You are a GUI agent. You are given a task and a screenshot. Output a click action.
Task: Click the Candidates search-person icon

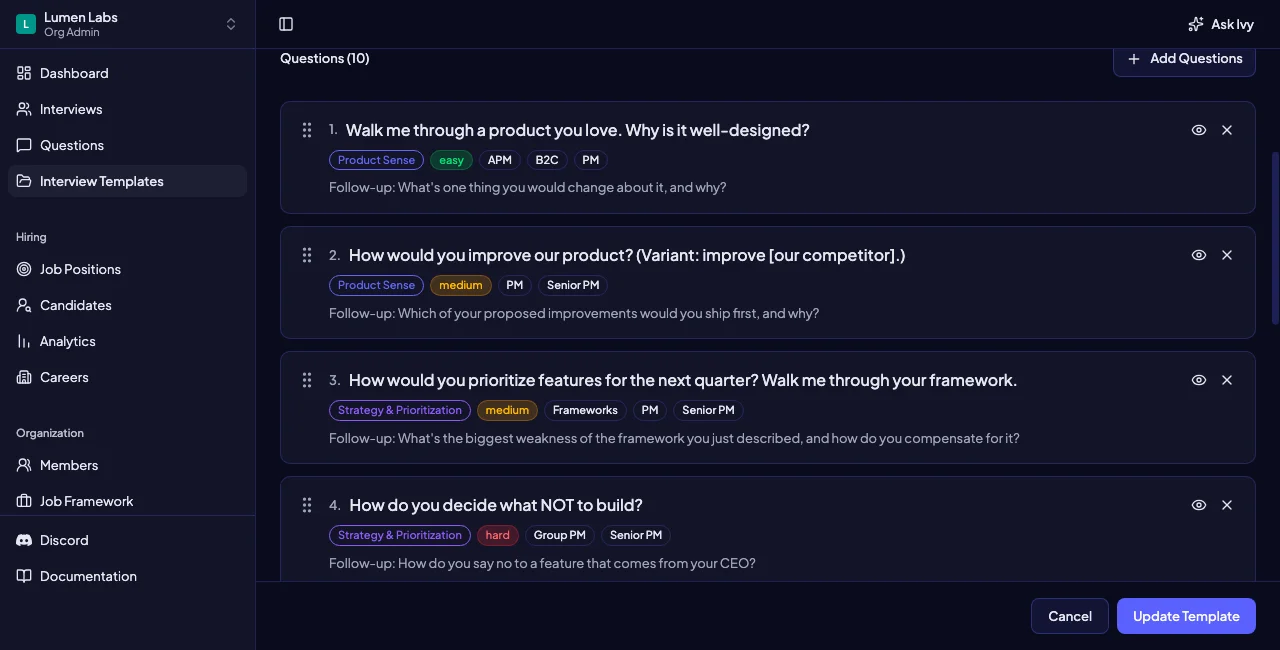tap(24, 305)
